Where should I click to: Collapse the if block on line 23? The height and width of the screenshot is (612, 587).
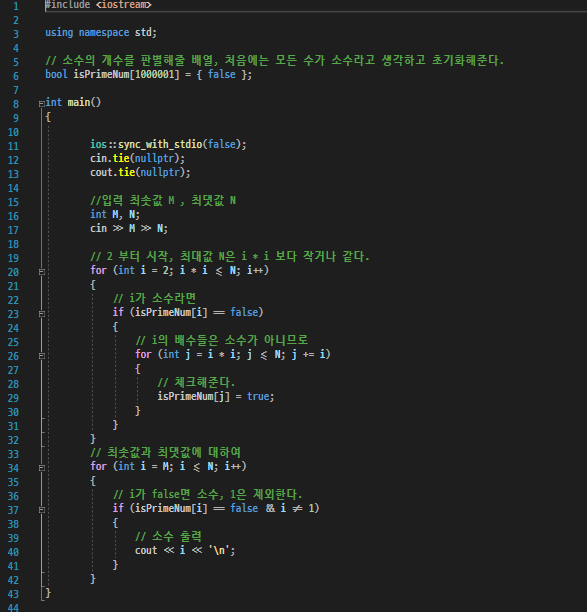coord(41,314)
